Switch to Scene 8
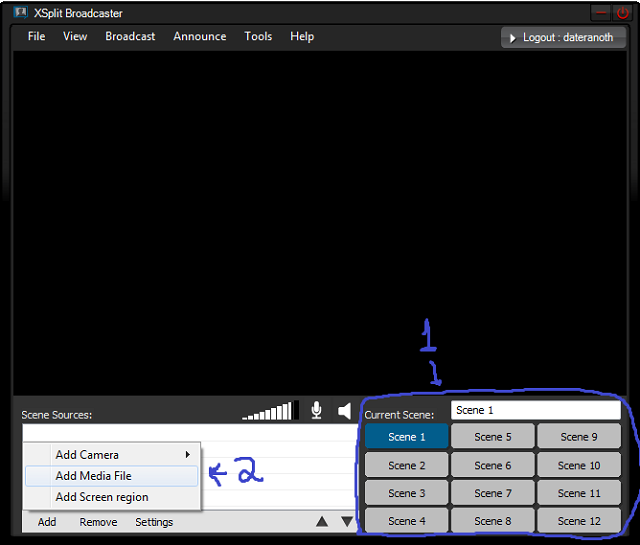640x545 pixels. (493, 521)
